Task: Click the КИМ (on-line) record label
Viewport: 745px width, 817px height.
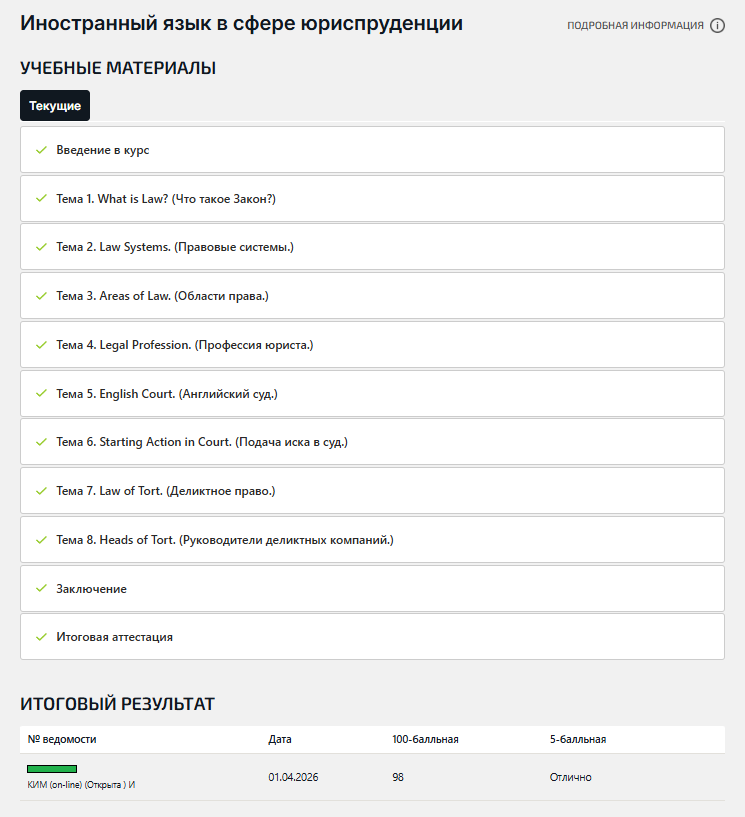Action: click(x=81, y=785)
